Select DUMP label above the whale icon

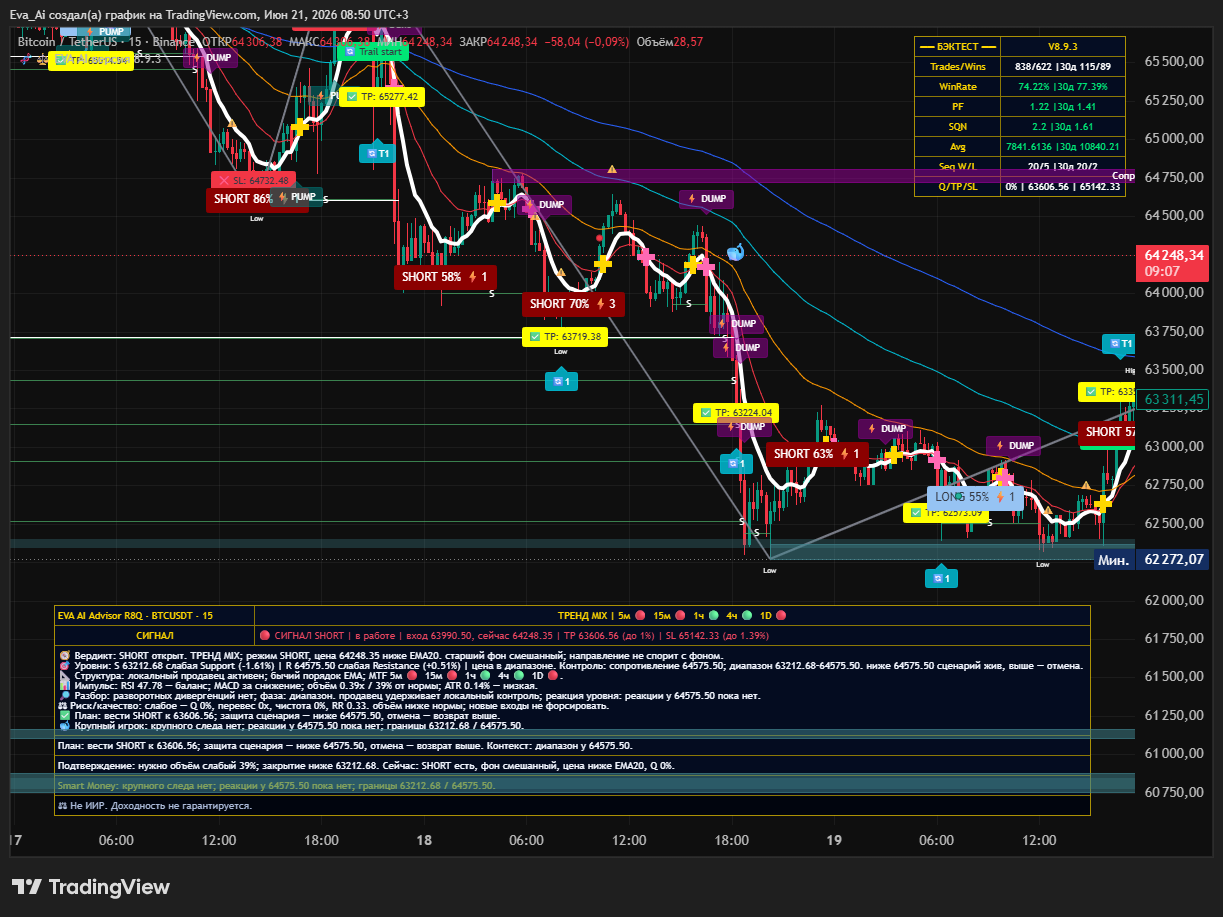coord(704,199)
